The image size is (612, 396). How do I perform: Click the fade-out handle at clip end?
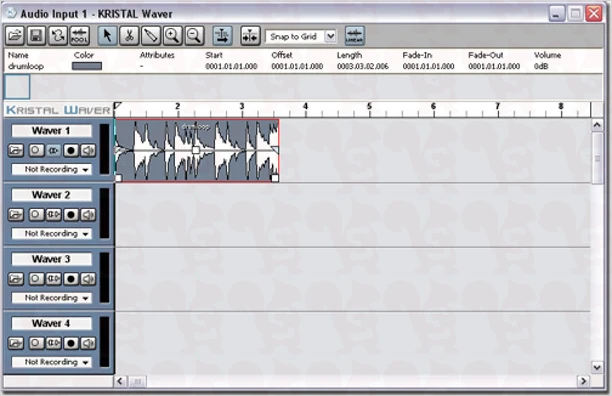pos(275,150)
